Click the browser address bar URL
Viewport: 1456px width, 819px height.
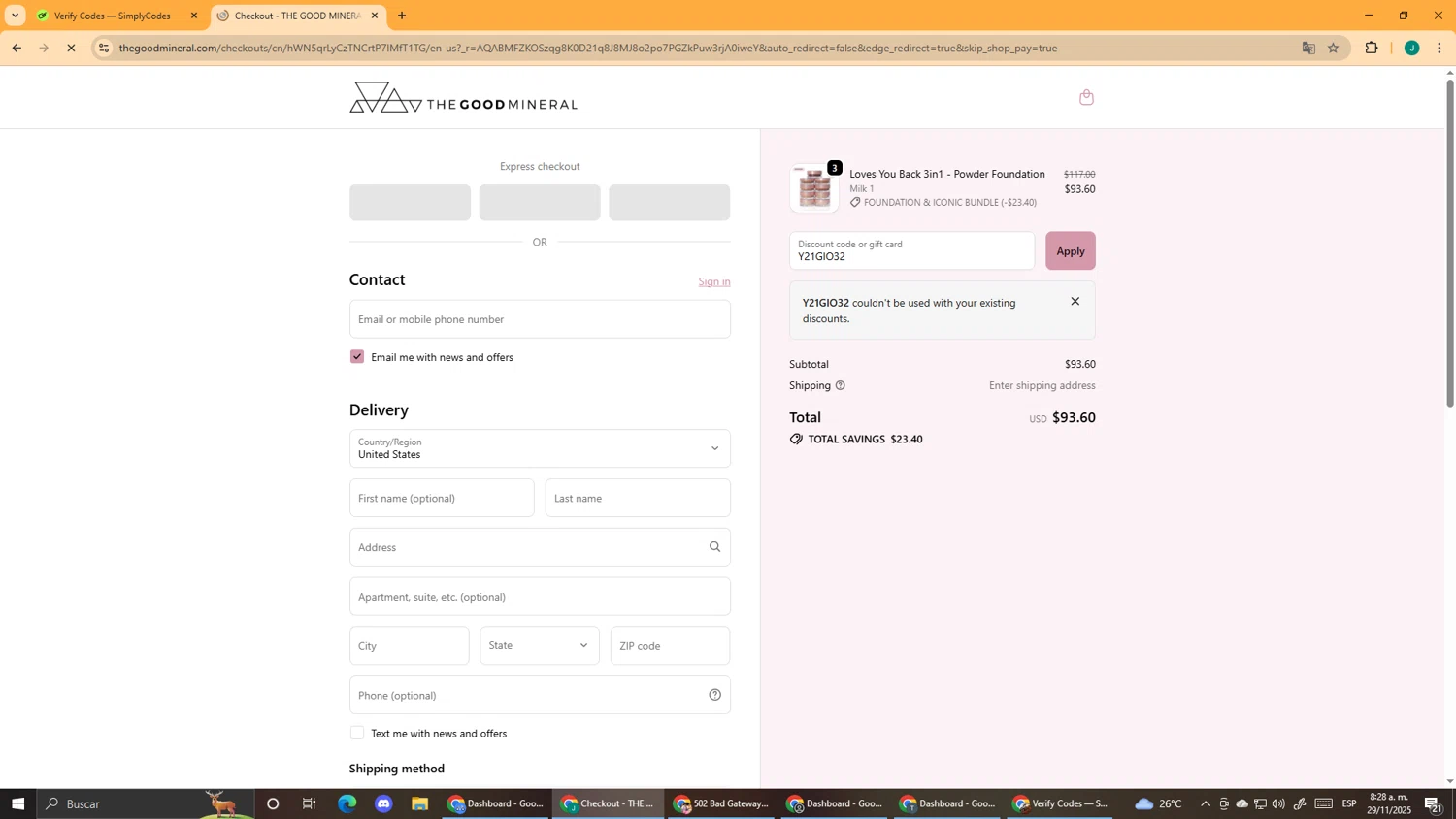(588, 48)
